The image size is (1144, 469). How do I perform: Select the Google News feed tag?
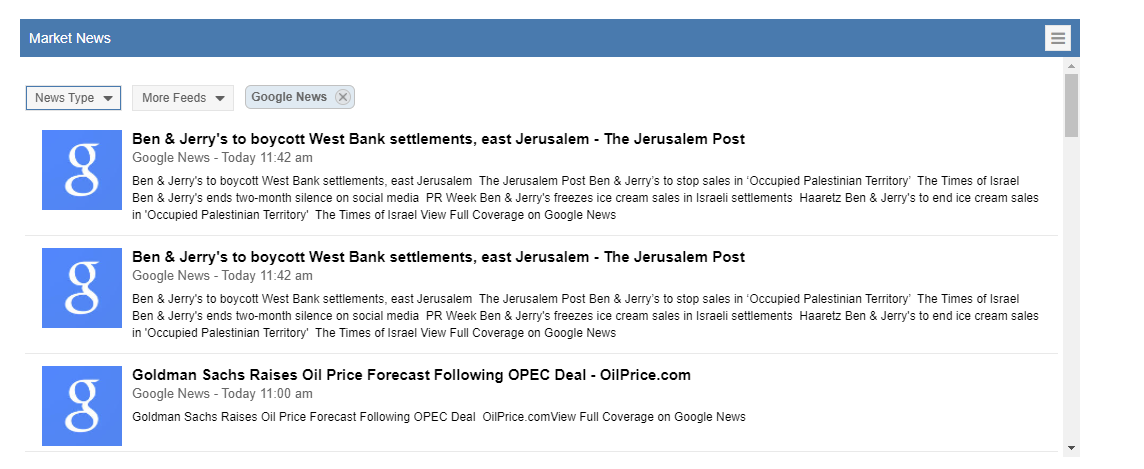[289, 97]
